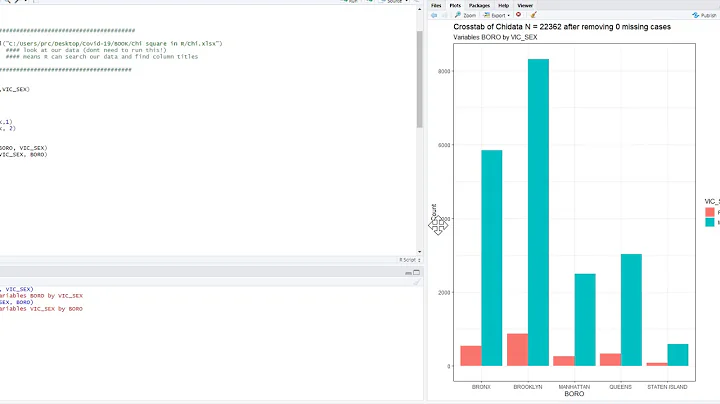This screenshot has width=720, height=404.
Task: Open the Help tab
Action: 503,6
